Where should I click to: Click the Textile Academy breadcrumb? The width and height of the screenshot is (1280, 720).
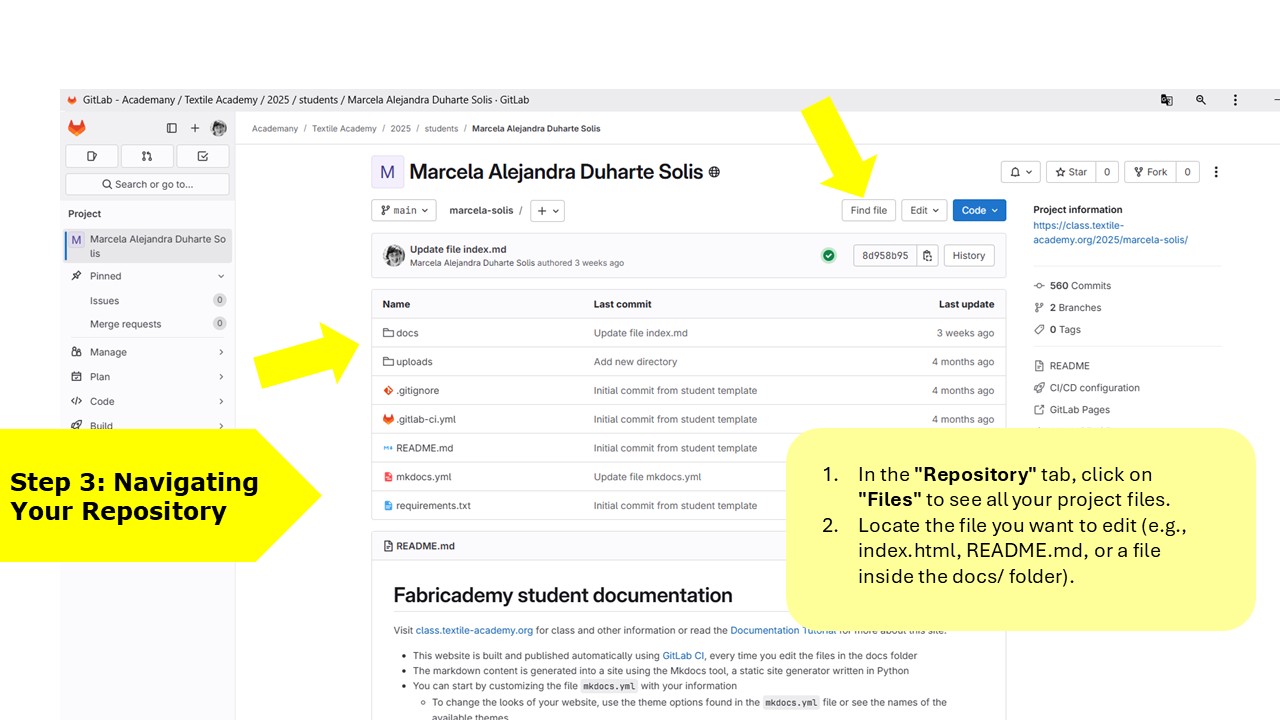[x=344, y=129]
